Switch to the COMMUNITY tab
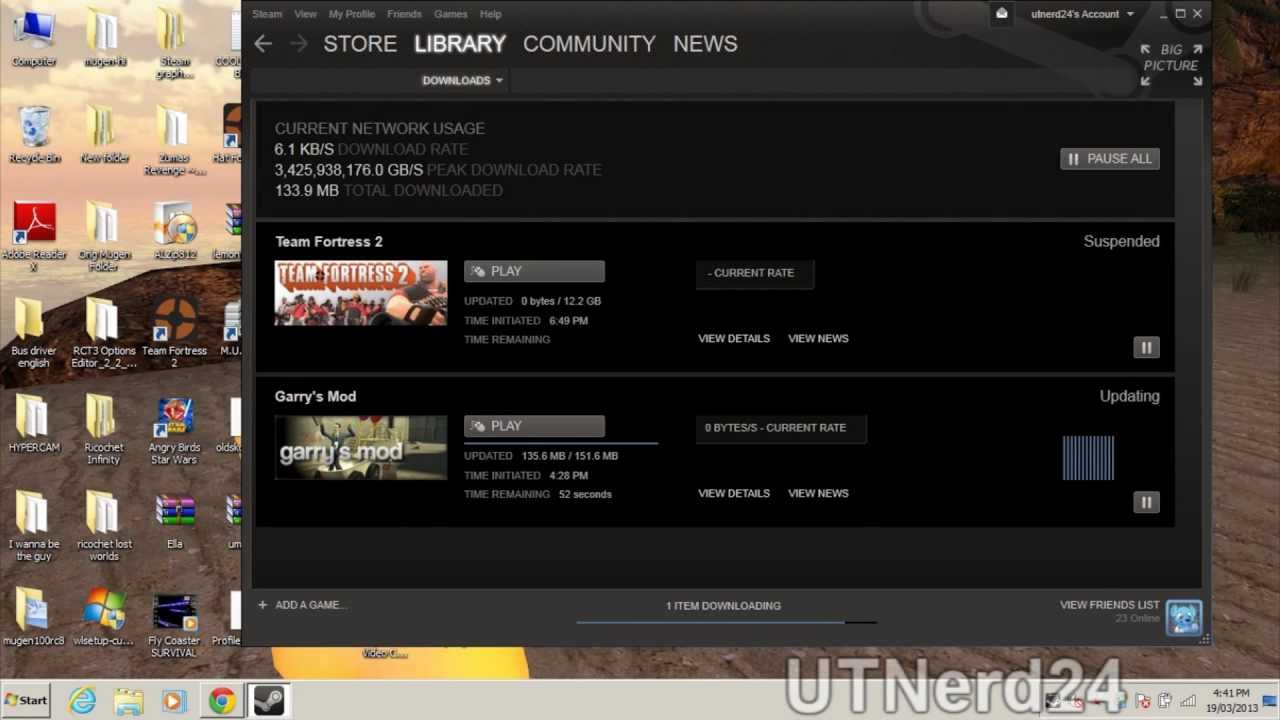Image resolution: width=1280 pixels, height=720 pixels. coord(589,44)
